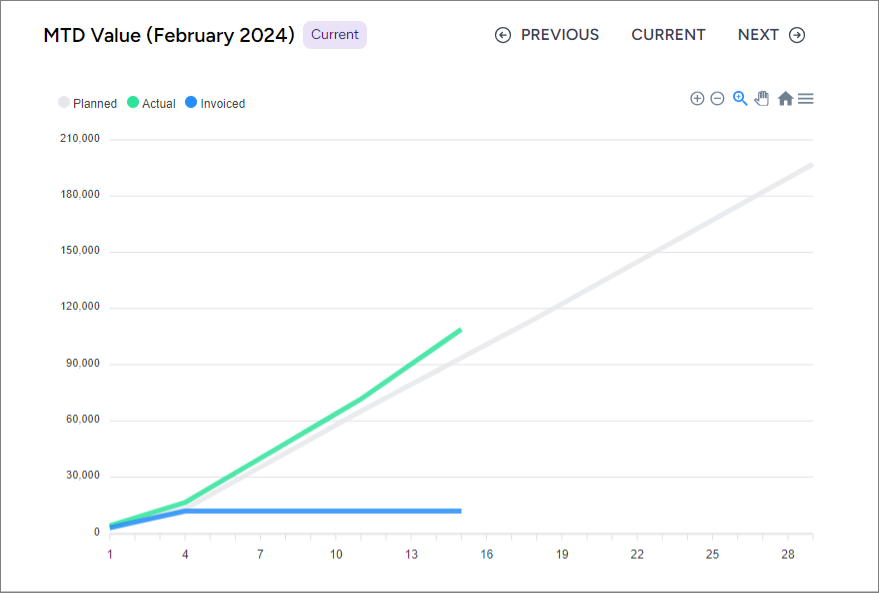Screen dimensions: 879x593
Task: Activate the selection zoom magnifier tool
Action: click(740, 98)
